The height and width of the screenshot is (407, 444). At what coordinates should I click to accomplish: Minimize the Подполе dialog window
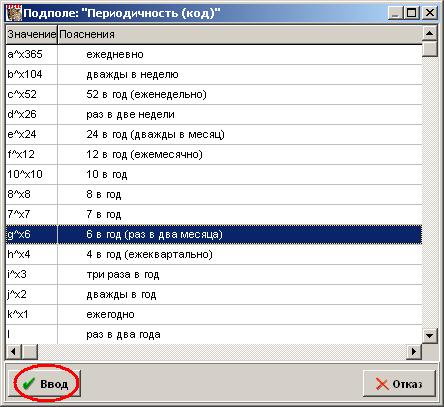click(396, 13)
